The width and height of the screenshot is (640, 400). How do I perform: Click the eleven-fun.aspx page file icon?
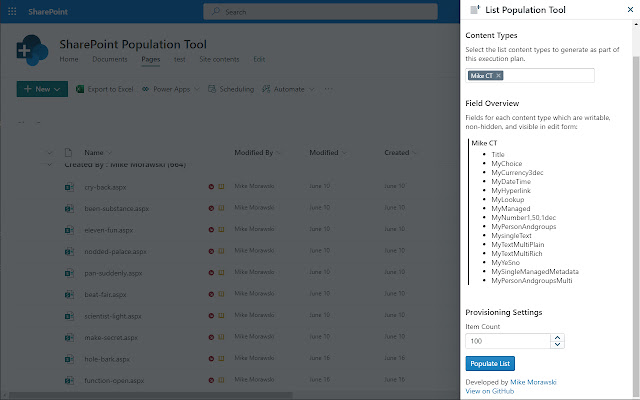(x=69, y=230)
